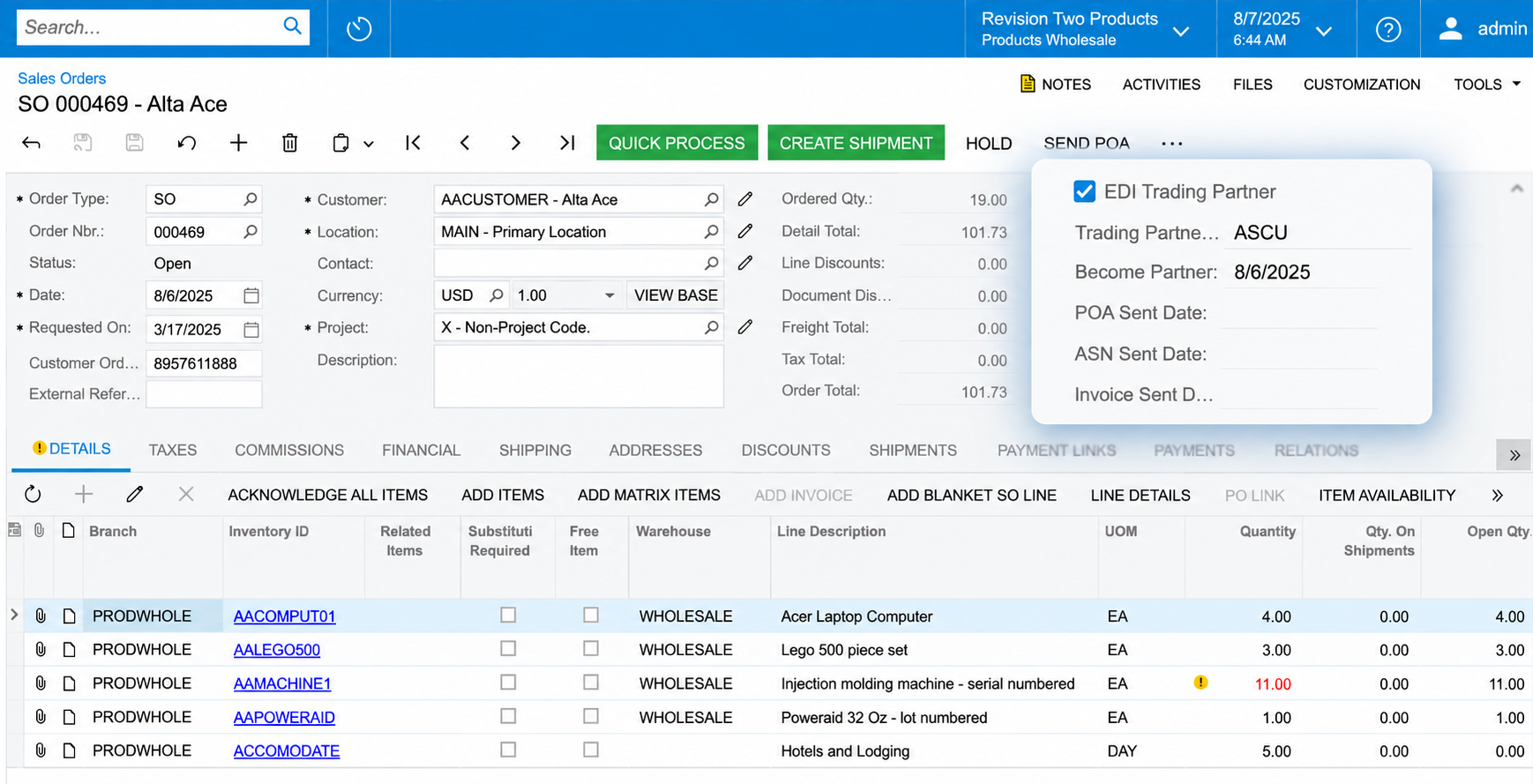Screen dimensions: 1533x784
Task: Open the ADDRESSES tab
Action: pos(655,450)
